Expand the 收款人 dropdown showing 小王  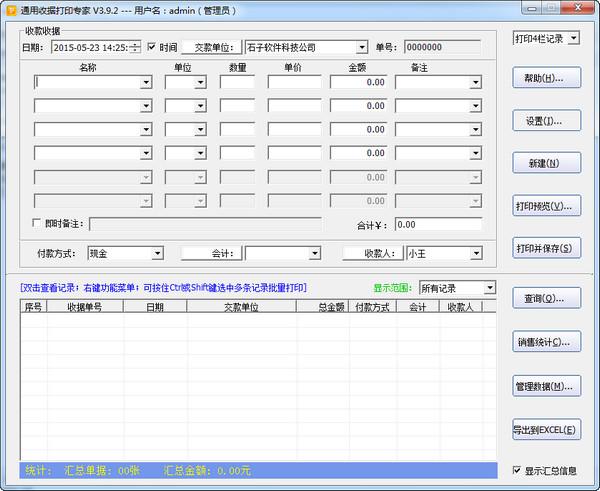473,253
